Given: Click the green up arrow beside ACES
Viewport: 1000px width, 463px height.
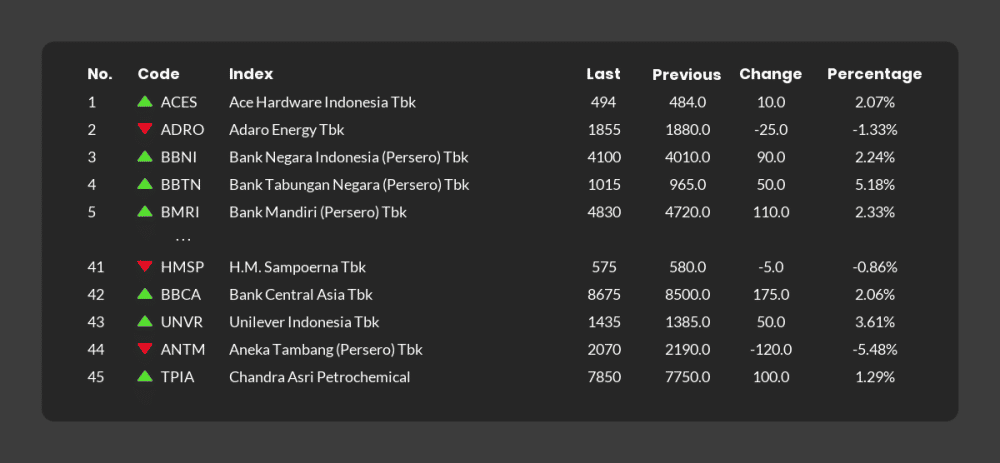Looking at the screenshot, I should [145, 101].
